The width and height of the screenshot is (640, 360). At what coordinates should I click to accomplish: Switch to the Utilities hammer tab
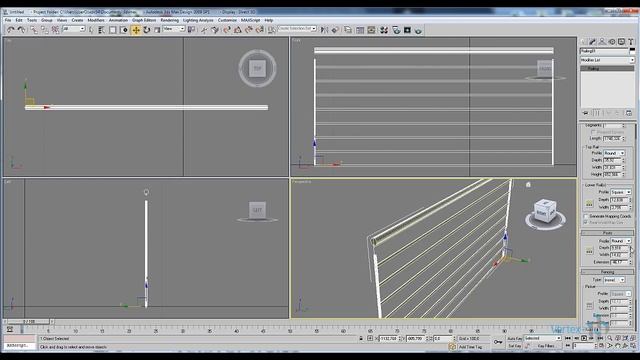coord(631,42)
